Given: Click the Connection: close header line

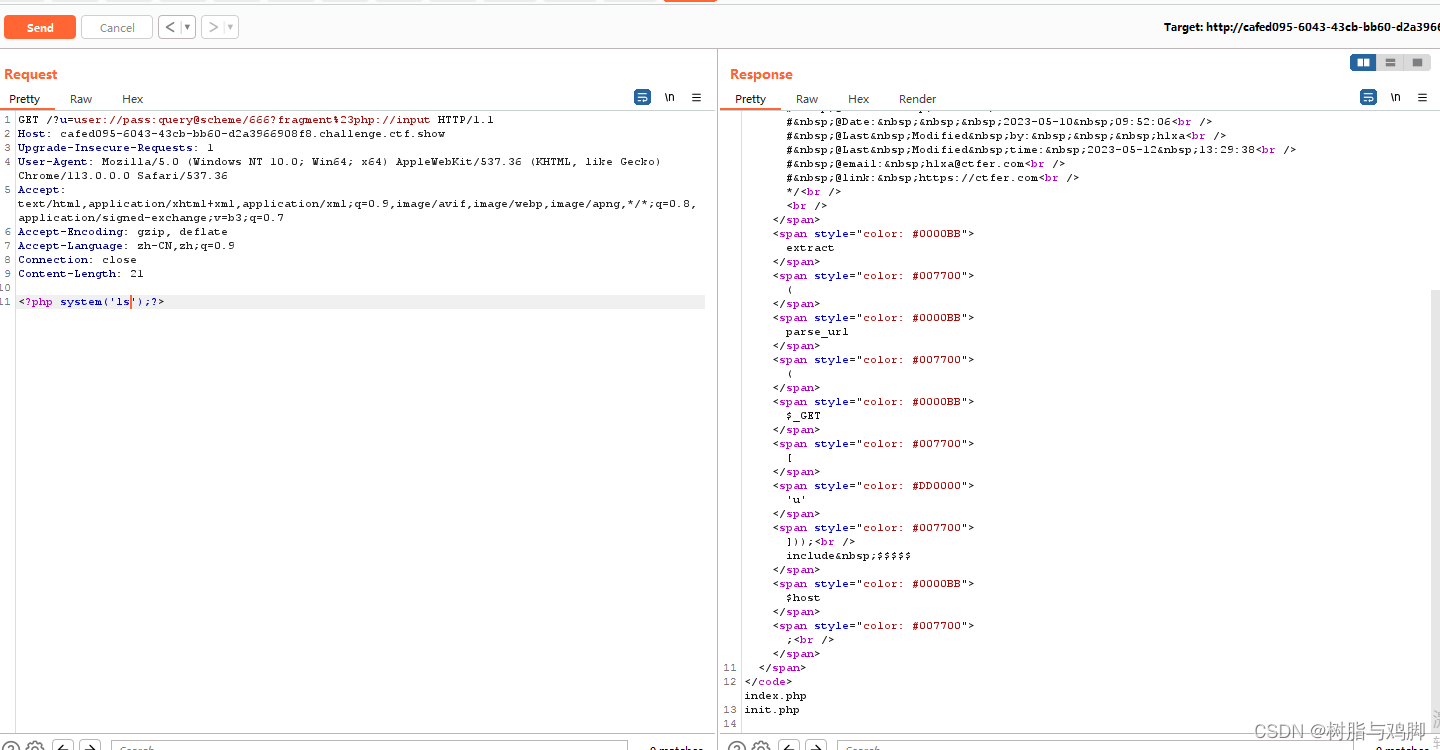Looking at the screenshot, I should [77, 260].
